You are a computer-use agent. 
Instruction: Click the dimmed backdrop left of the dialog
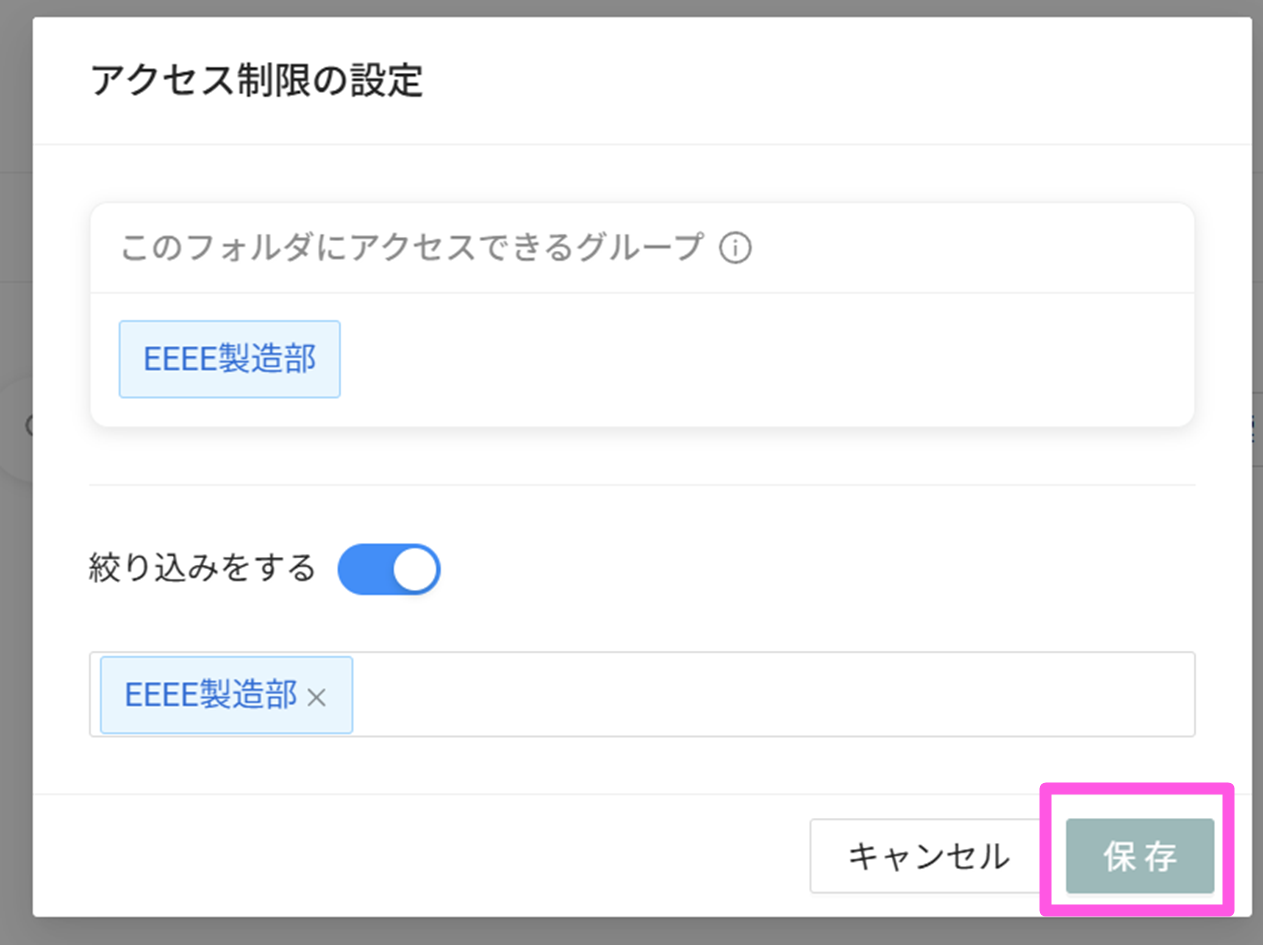(x=15, y=600)
